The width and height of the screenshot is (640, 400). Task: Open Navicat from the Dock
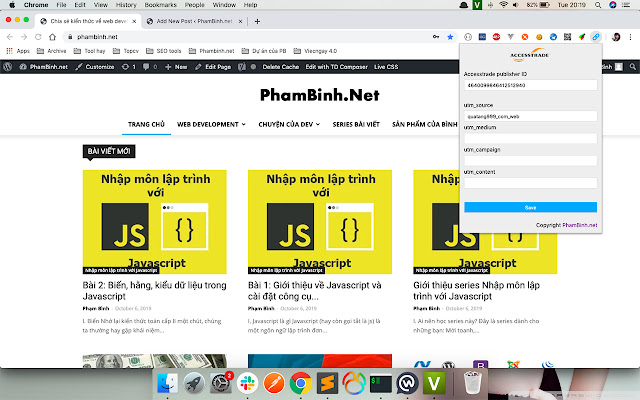[x=354, y=383]
